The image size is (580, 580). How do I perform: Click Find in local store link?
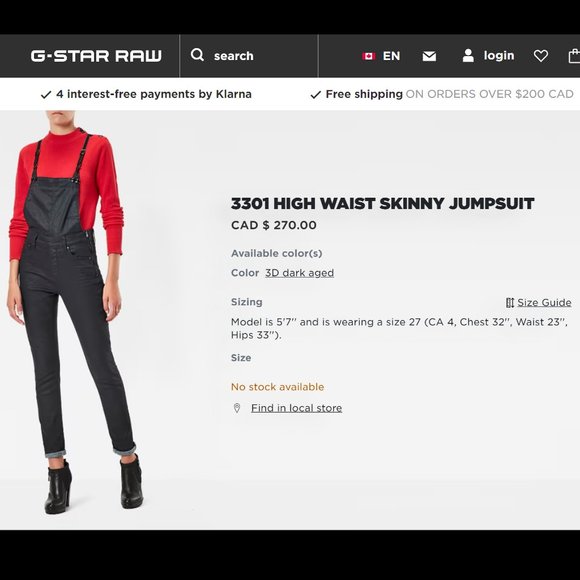coord(296,408)
